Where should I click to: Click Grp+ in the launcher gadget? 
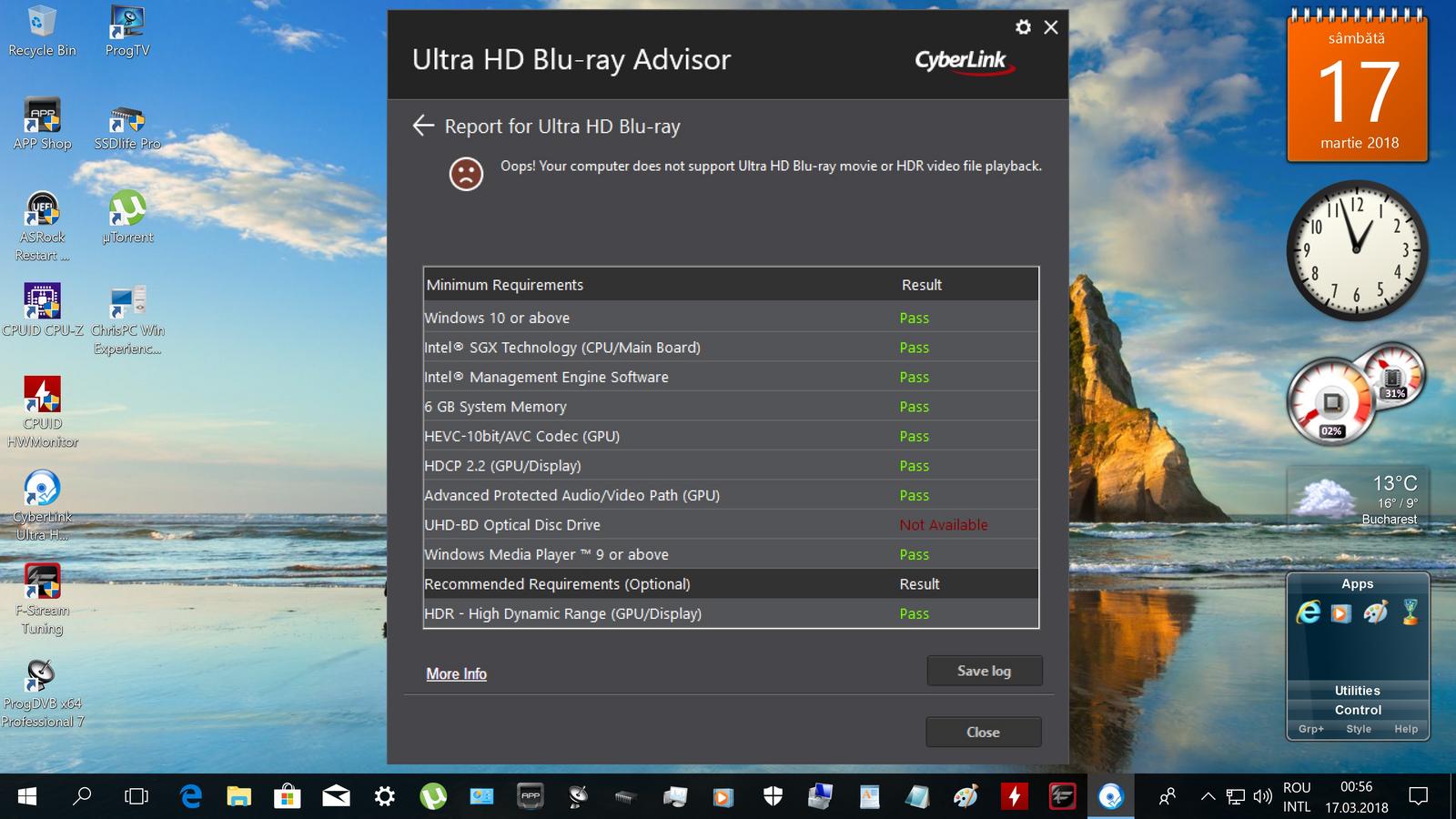click(1311, 729)
